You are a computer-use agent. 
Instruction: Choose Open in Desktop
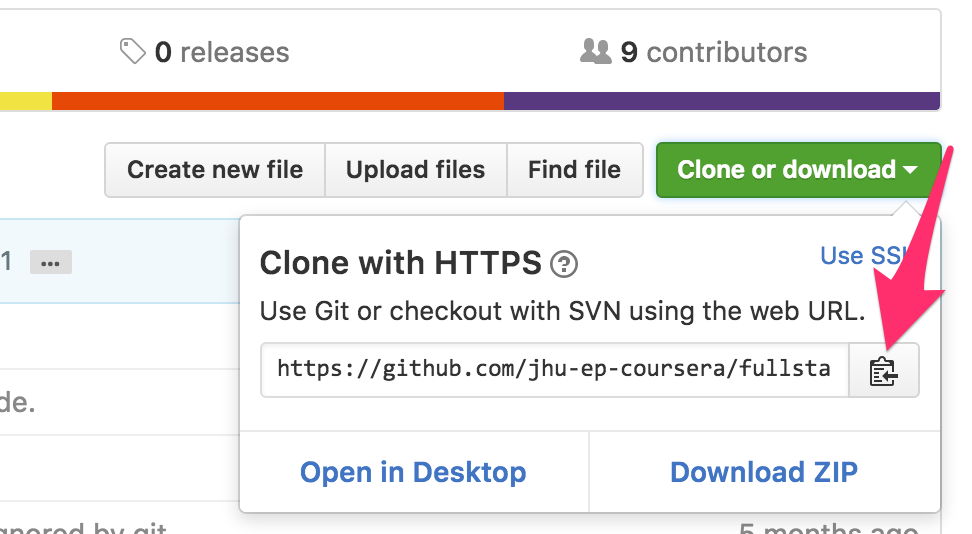click(413, 472)
